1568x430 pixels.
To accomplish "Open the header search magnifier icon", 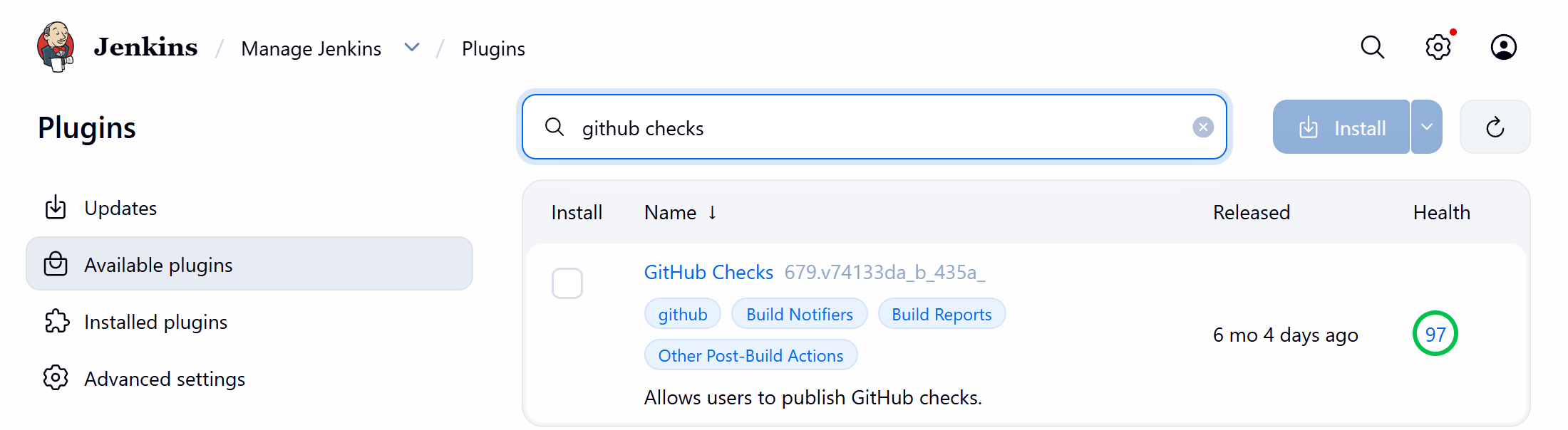I will pyautogui.click(x=1372, y=48).
